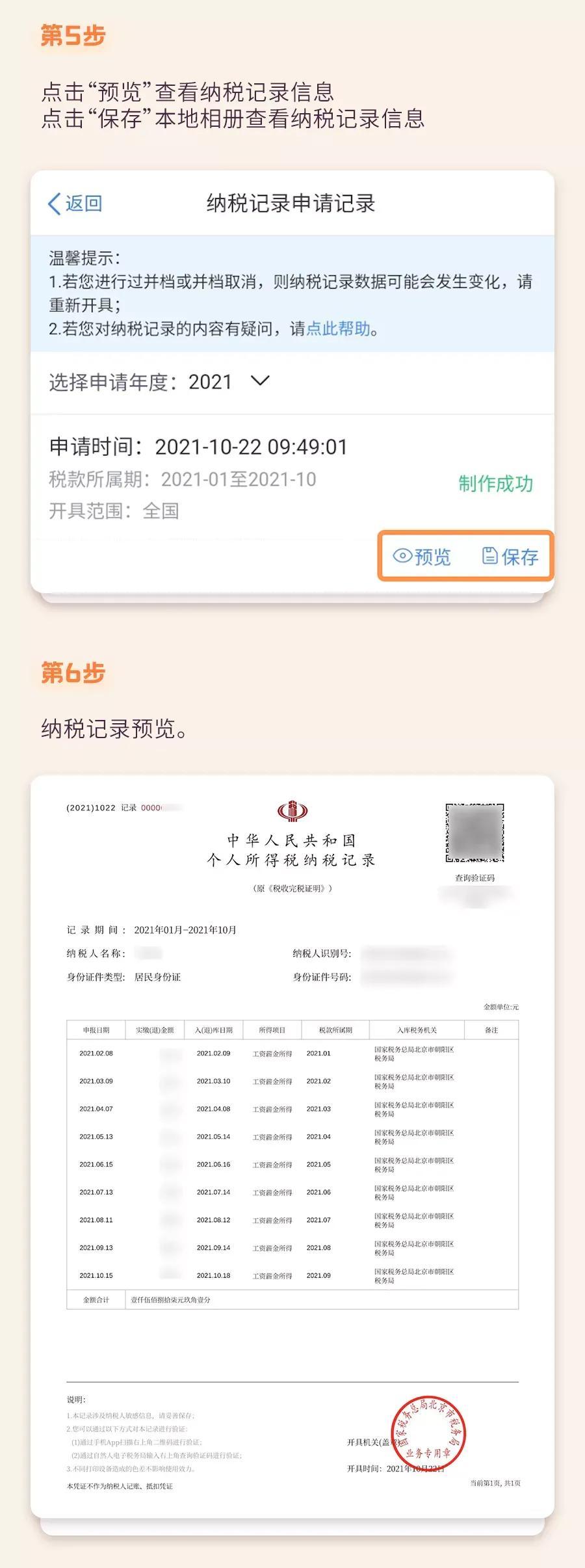Click the 入库税务机关 column header
This screenshot has height=1568, width=585.
pyautogui.click(x=417, y=1030)
